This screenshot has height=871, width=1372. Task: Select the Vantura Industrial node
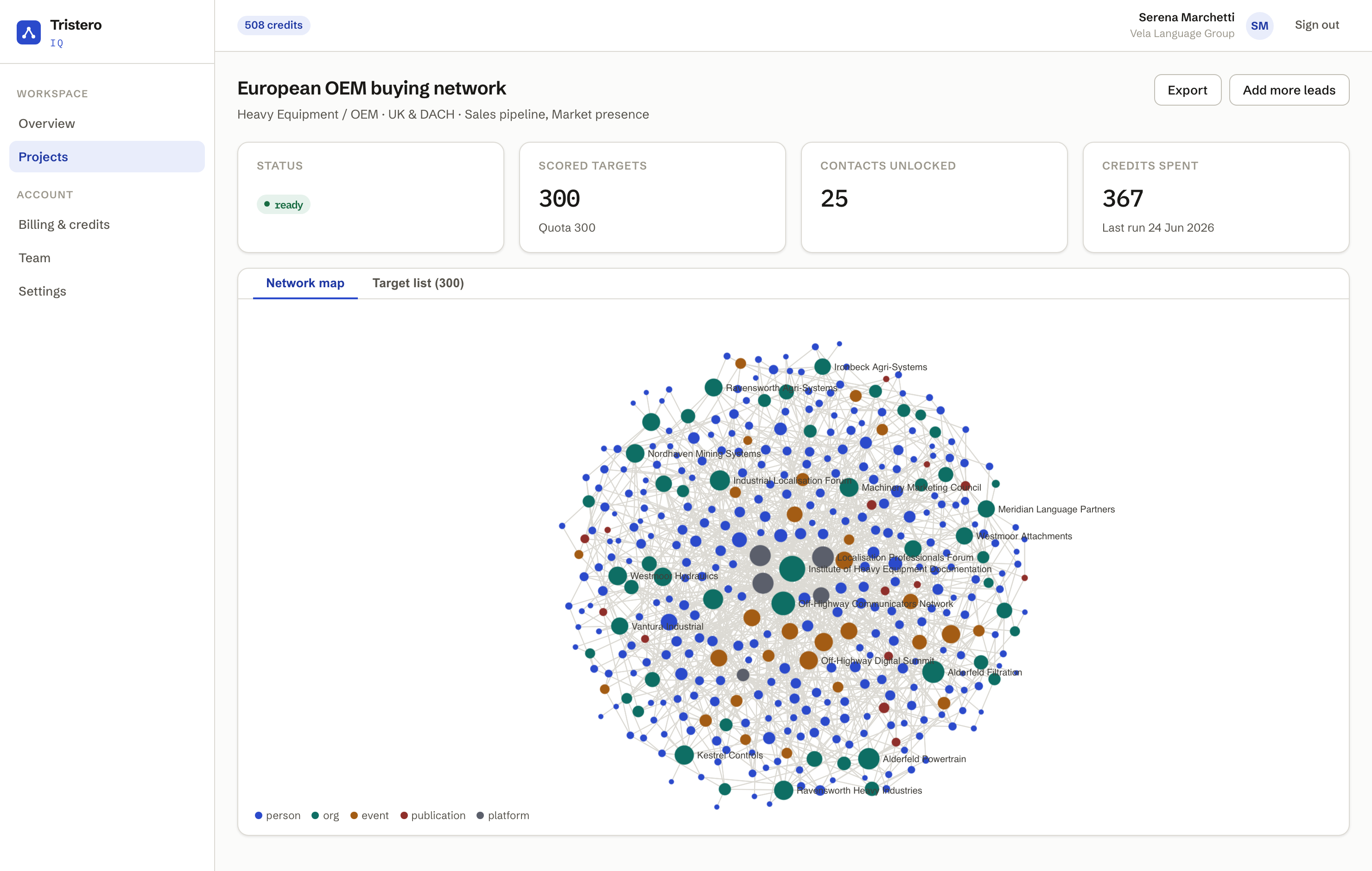pos(619,626)
